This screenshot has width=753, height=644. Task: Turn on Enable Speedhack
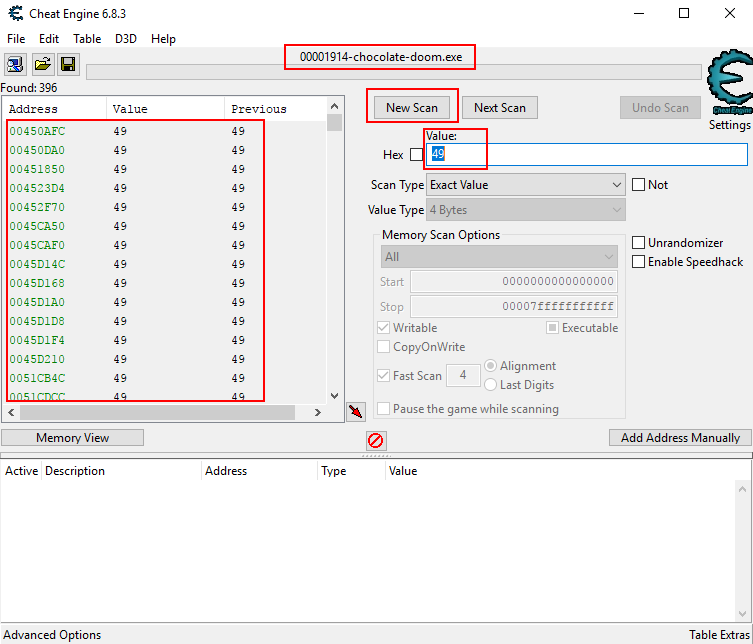pos(639,262)
